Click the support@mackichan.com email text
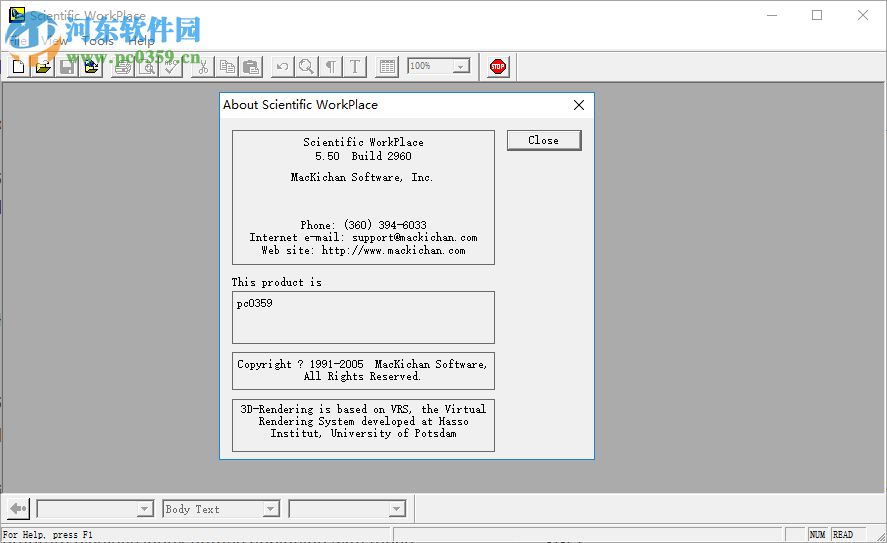Image resolution: width=887 pixels, height=543 pixels. tap(415, 238)
